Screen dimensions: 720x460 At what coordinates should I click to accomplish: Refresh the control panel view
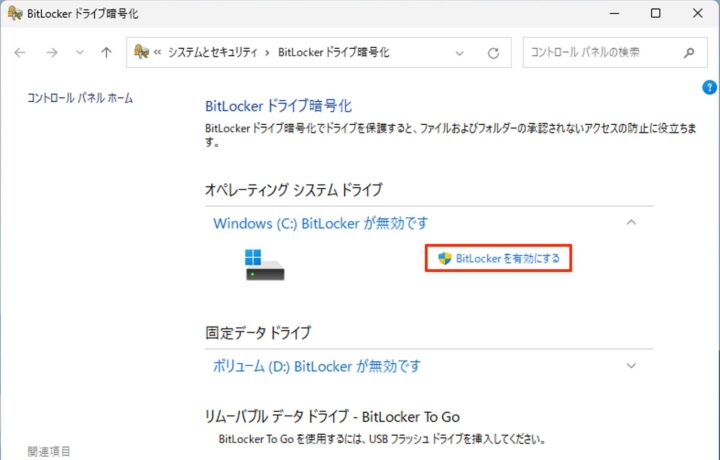coord(493,53)
